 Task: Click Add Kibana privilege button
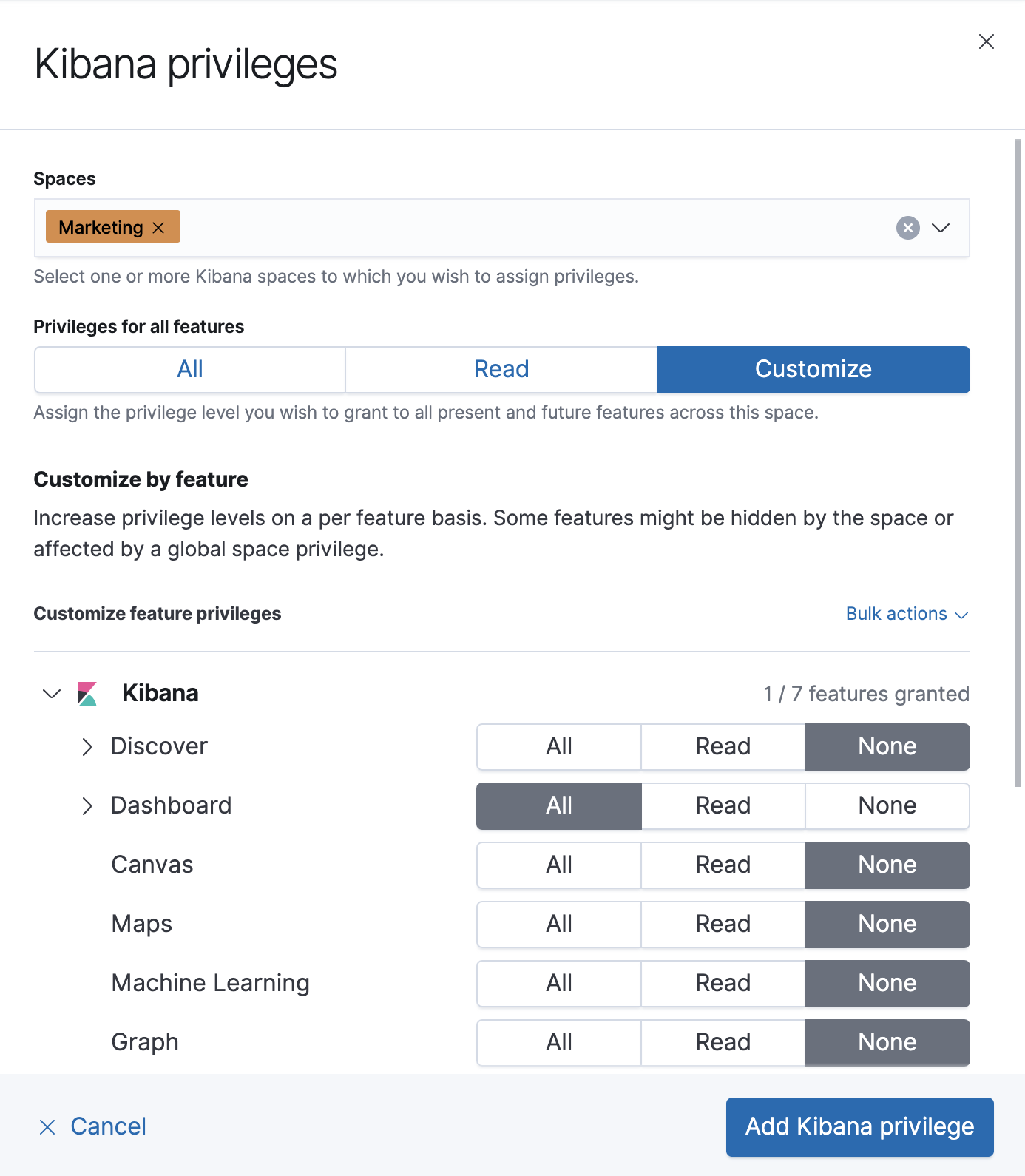pos(859,1126)
